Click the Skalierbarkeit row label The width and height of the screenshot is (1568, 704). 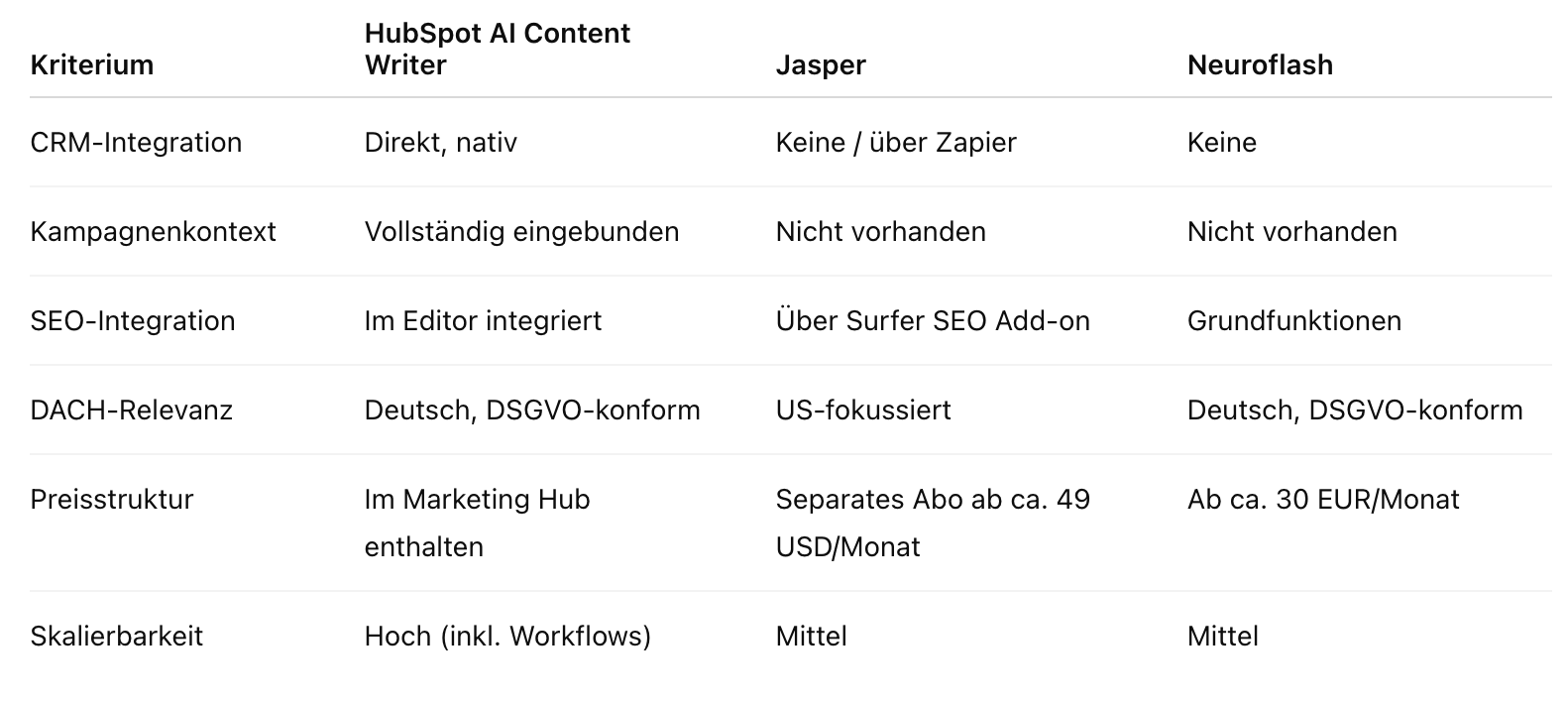[x=116, y=637]
